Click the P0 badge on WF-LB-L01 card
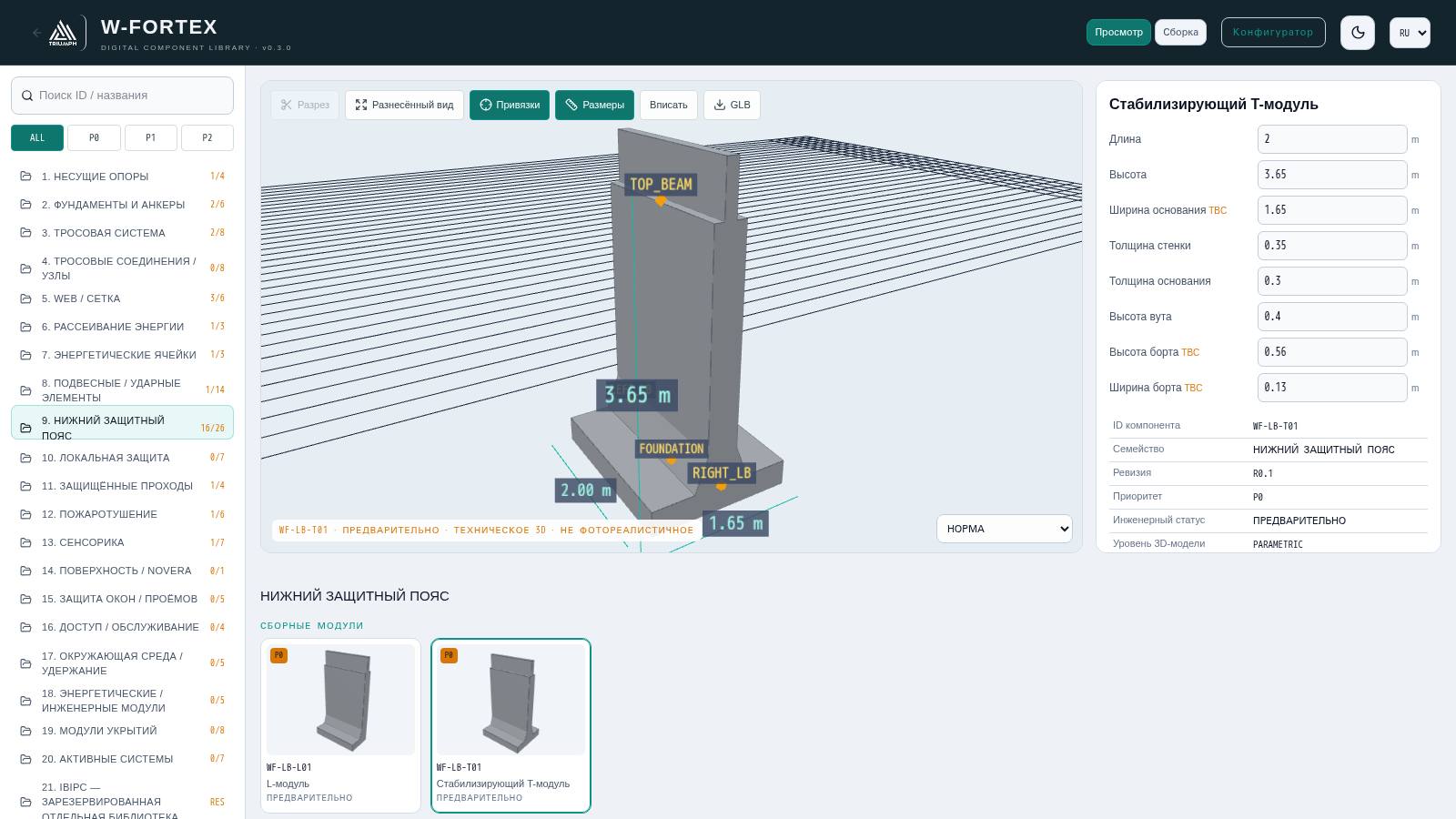Image resolution: width=1456 pixels, height=819 pixels. click(x=278, y=655)
